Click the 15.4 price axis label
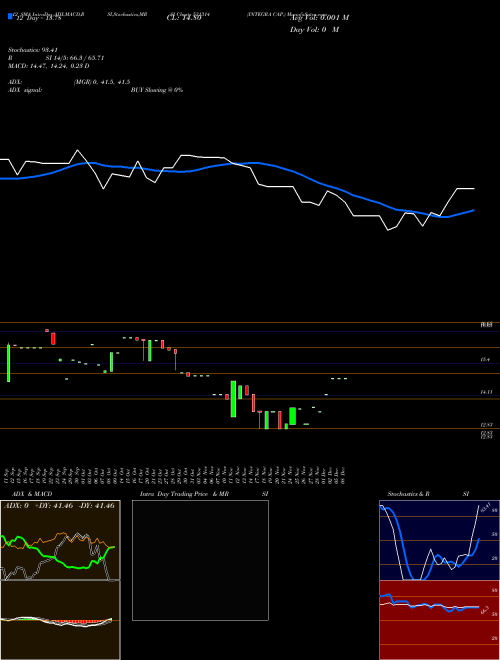The height and width of the screenshot is (660, 500). (485, 360)
